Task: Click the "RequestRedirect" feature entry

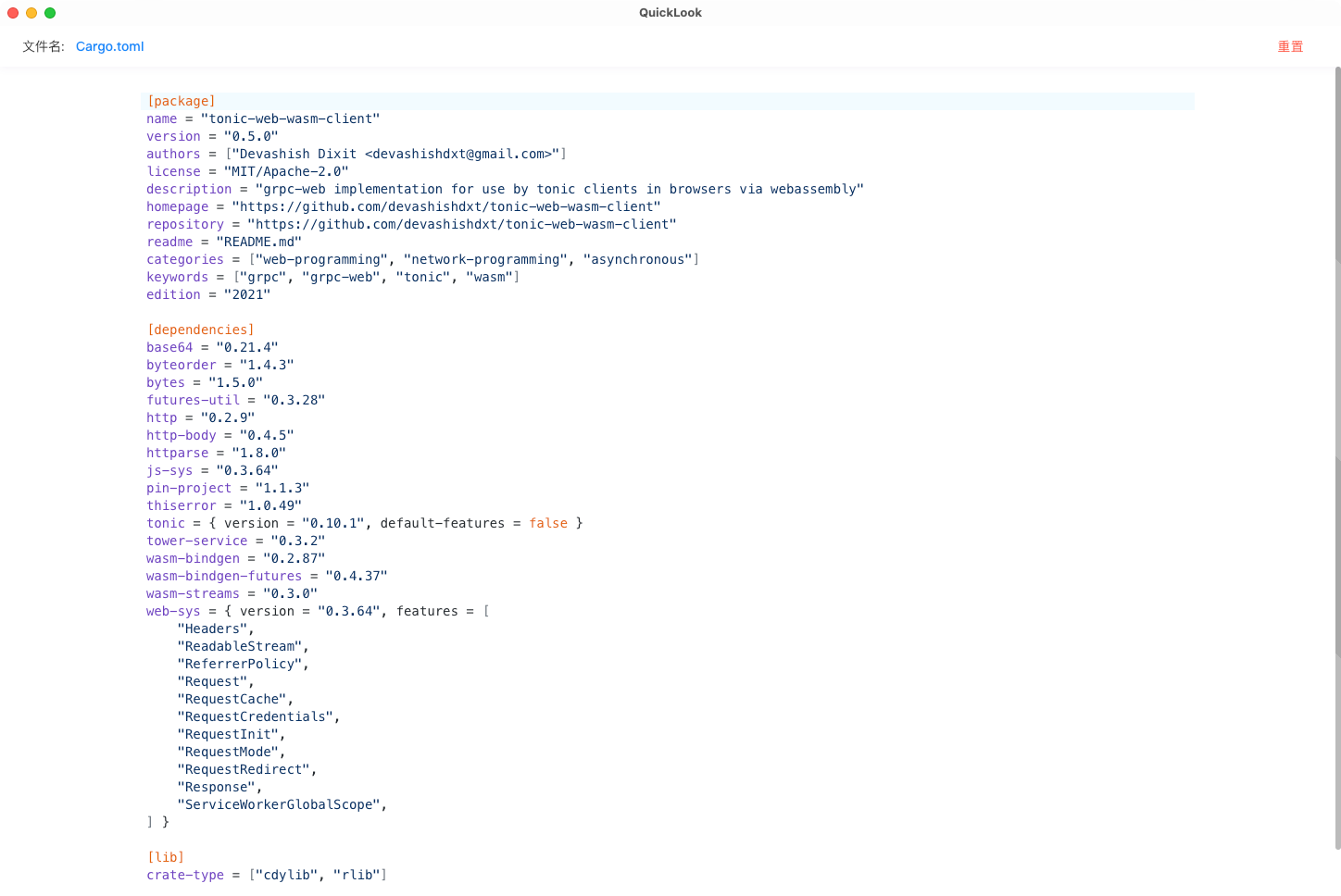Action: (x=247, y=770)
